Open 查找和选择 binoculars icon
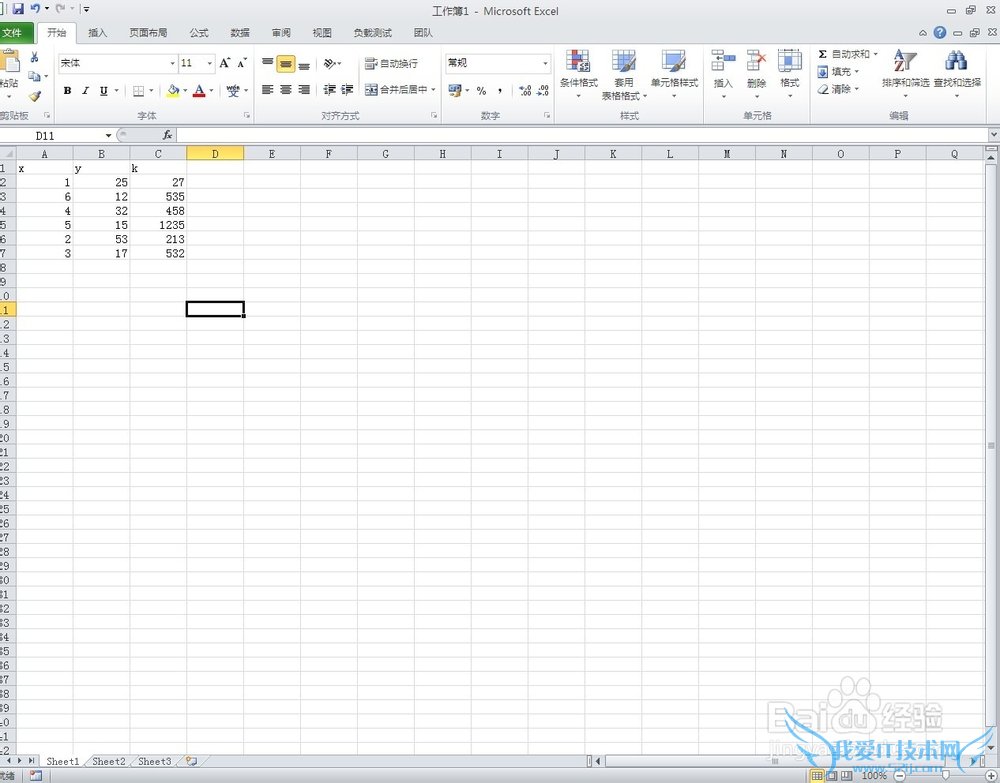 (957, 75)
